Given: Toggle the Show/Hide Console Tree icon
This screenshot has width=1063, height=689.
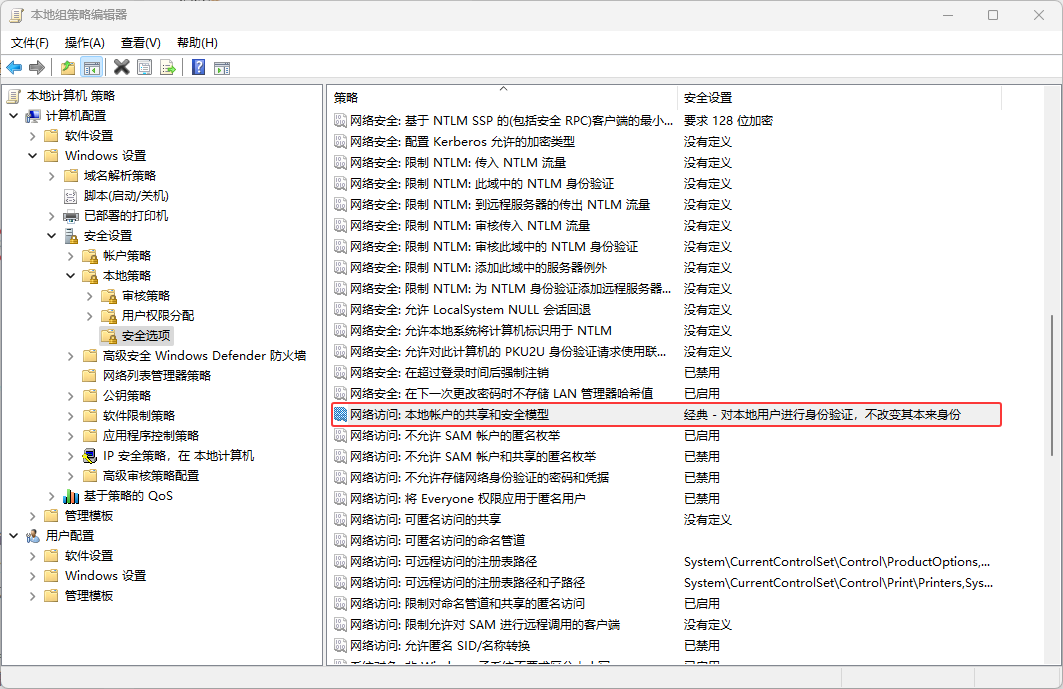Looking at the screenshot, I should tap(92, 67).
